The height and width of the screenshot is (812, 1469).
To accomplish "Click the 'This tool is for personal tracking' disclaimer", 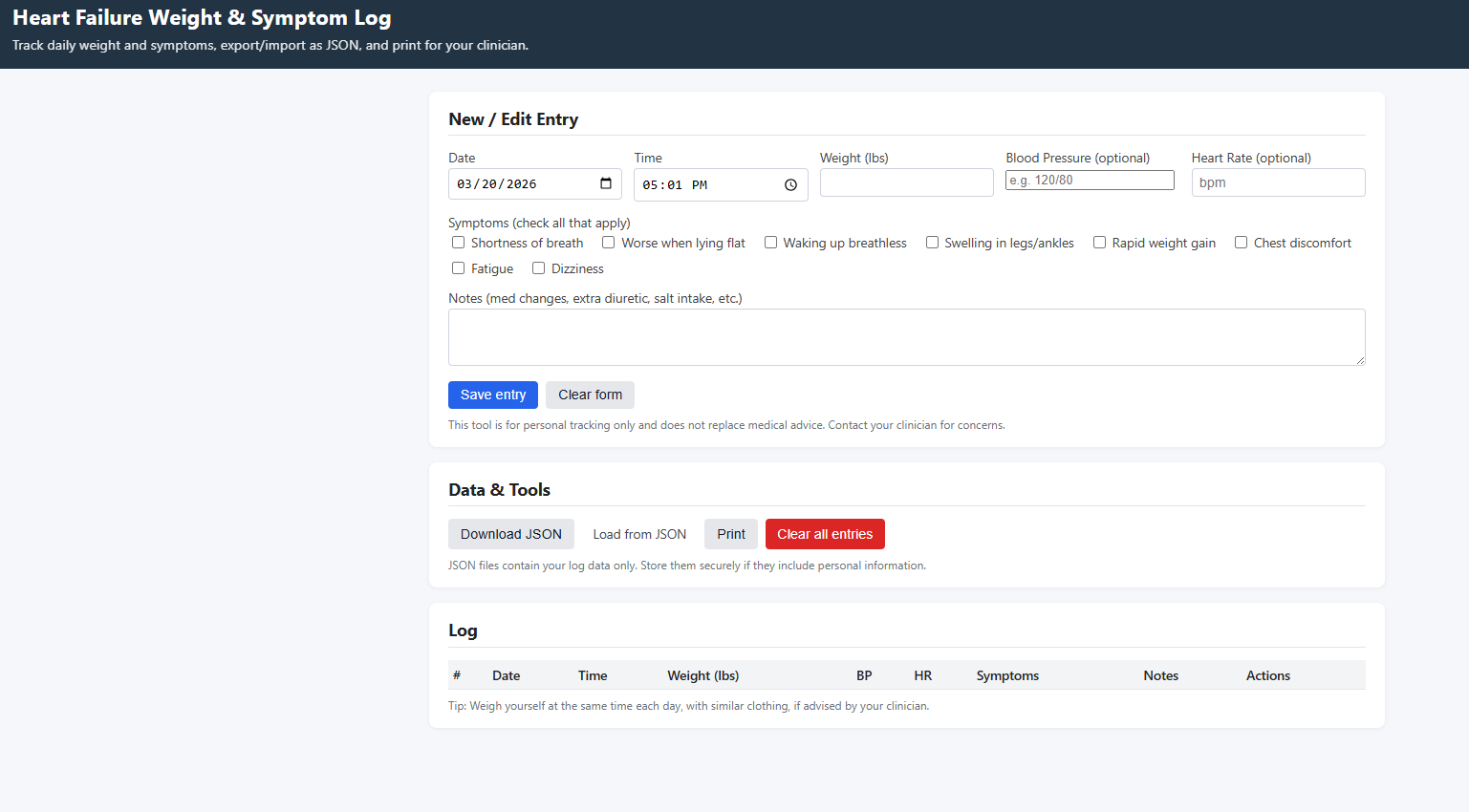I will coord(726,425).
